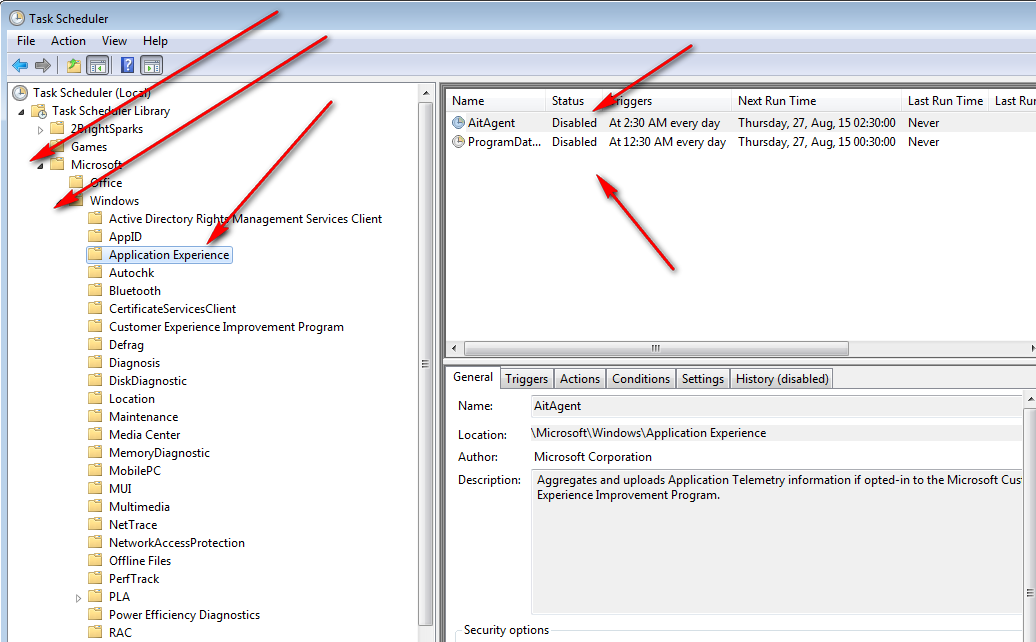1036x642 pixels.
Task: Collapse the Microsoft folder node
Action: pyautogui.click(x=40, y=166)
